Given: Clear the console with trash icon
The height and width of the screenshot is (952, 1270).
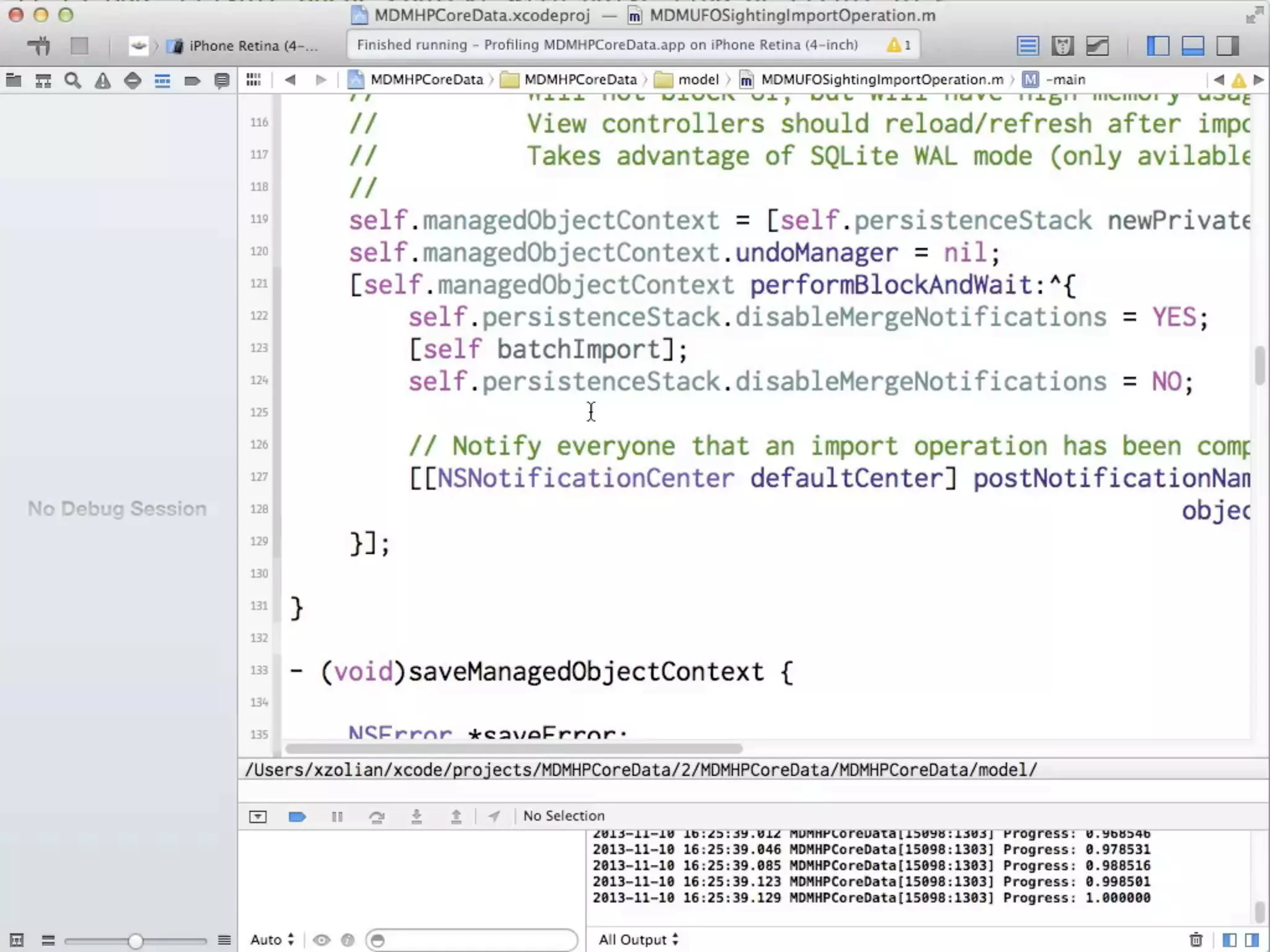Looking at the screenshot, I should point(1196,940).
